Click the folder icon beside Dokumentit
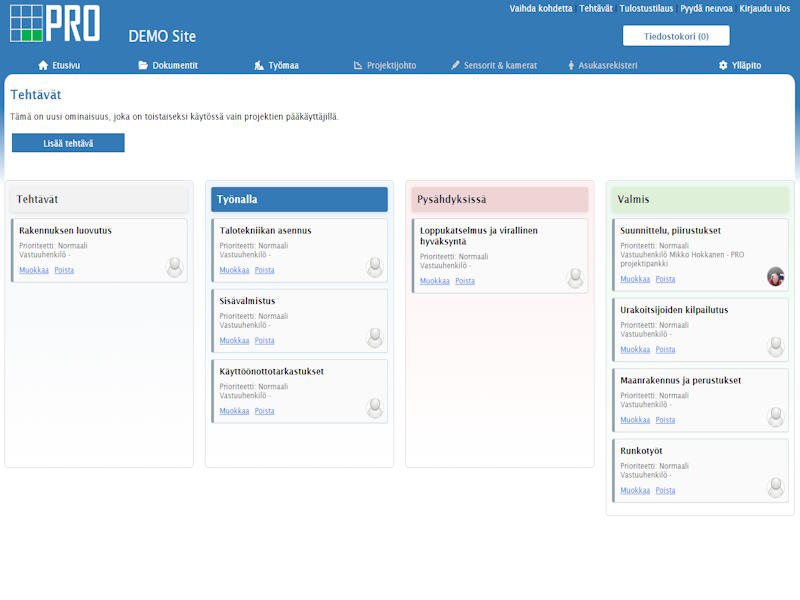 (x=143, y=65)
